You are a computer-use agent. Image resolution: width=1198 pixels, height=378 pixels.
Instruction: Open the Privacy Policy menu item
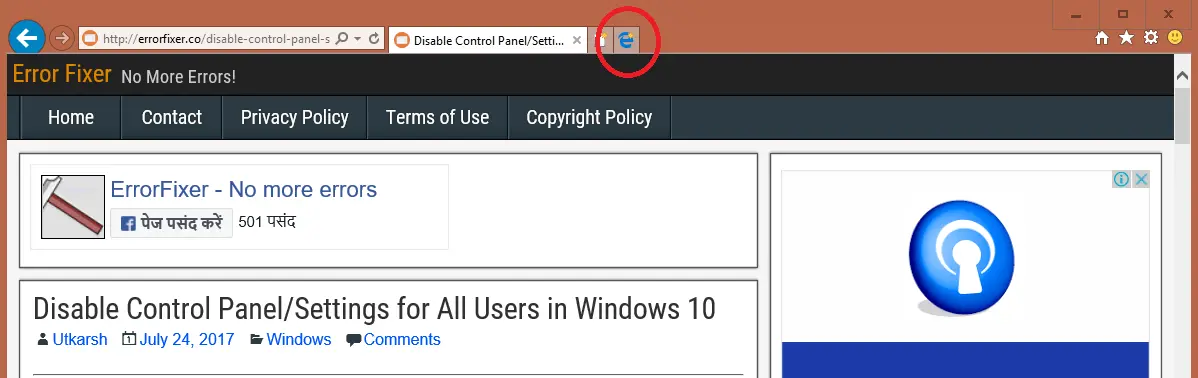point(294,117)
